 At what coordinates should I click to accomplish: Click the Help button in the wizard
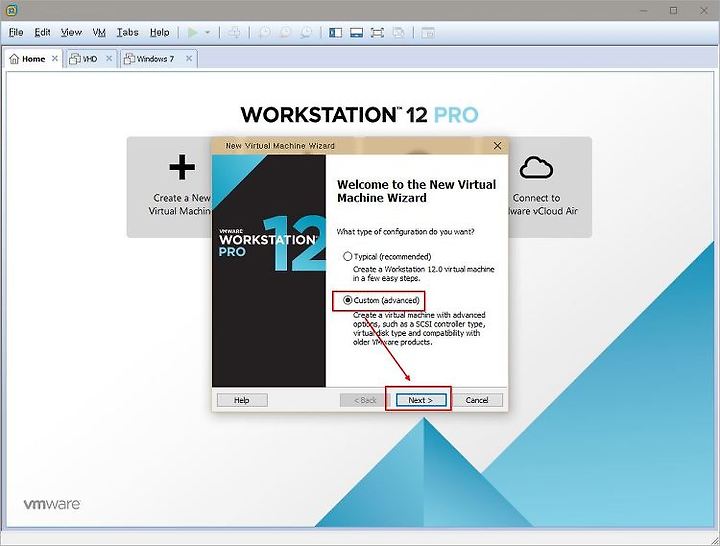tap(242, 400)
